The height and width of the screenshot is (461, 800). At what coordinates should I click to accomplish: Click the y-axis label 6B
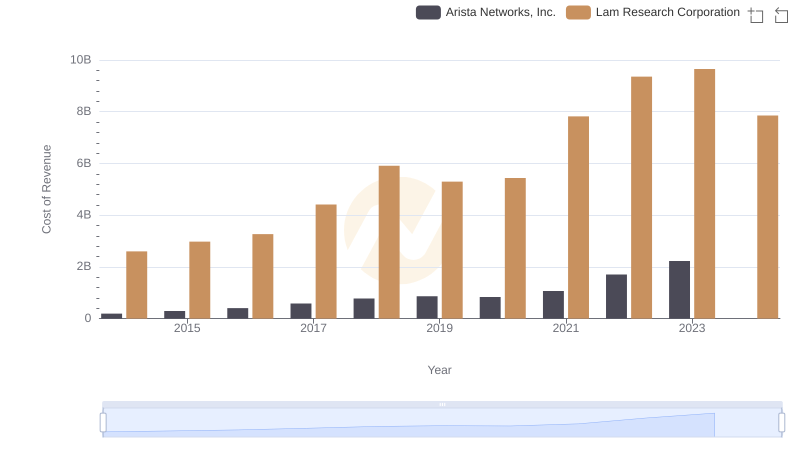84,163
